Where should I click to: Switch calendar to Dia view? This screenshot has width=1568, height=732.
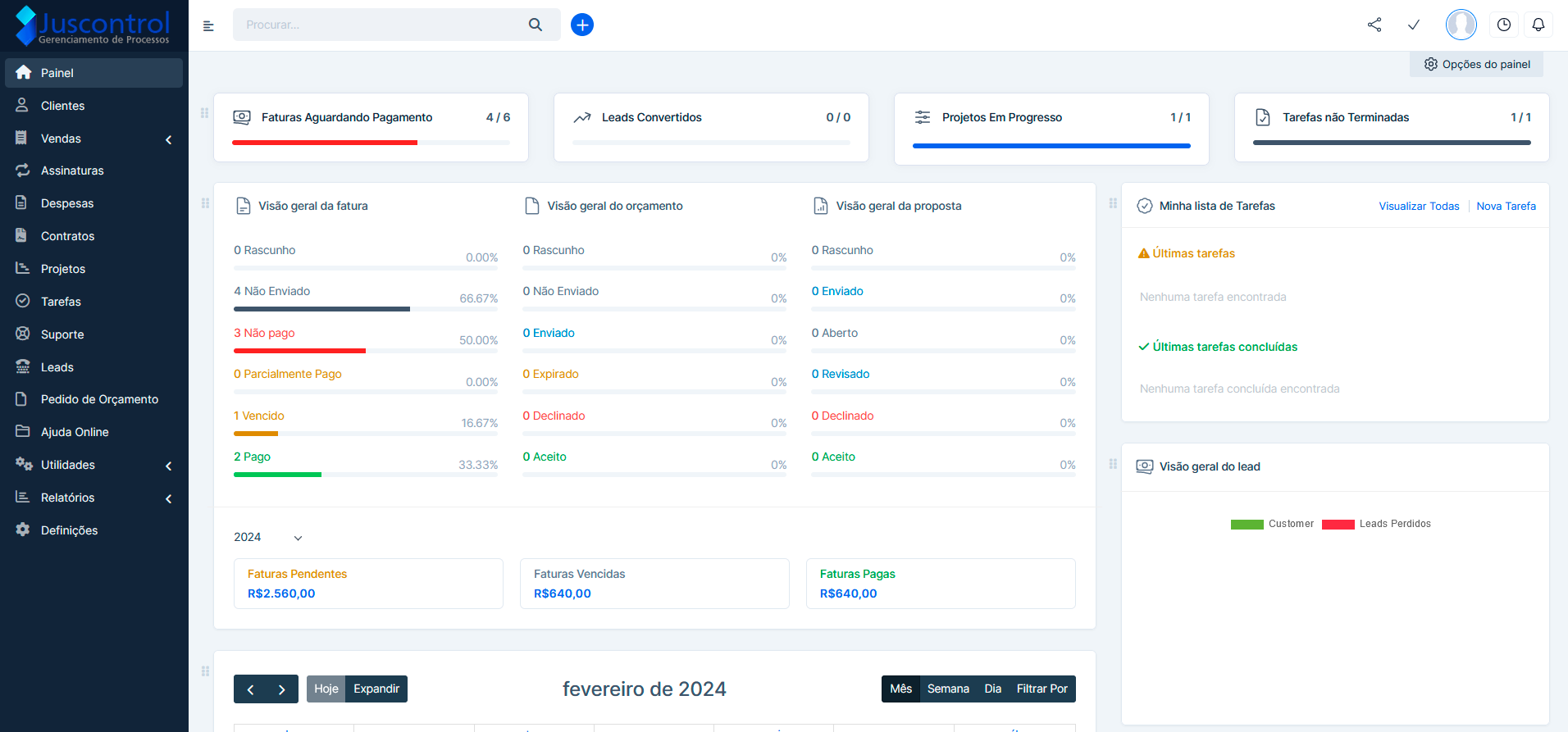[993, 689]
